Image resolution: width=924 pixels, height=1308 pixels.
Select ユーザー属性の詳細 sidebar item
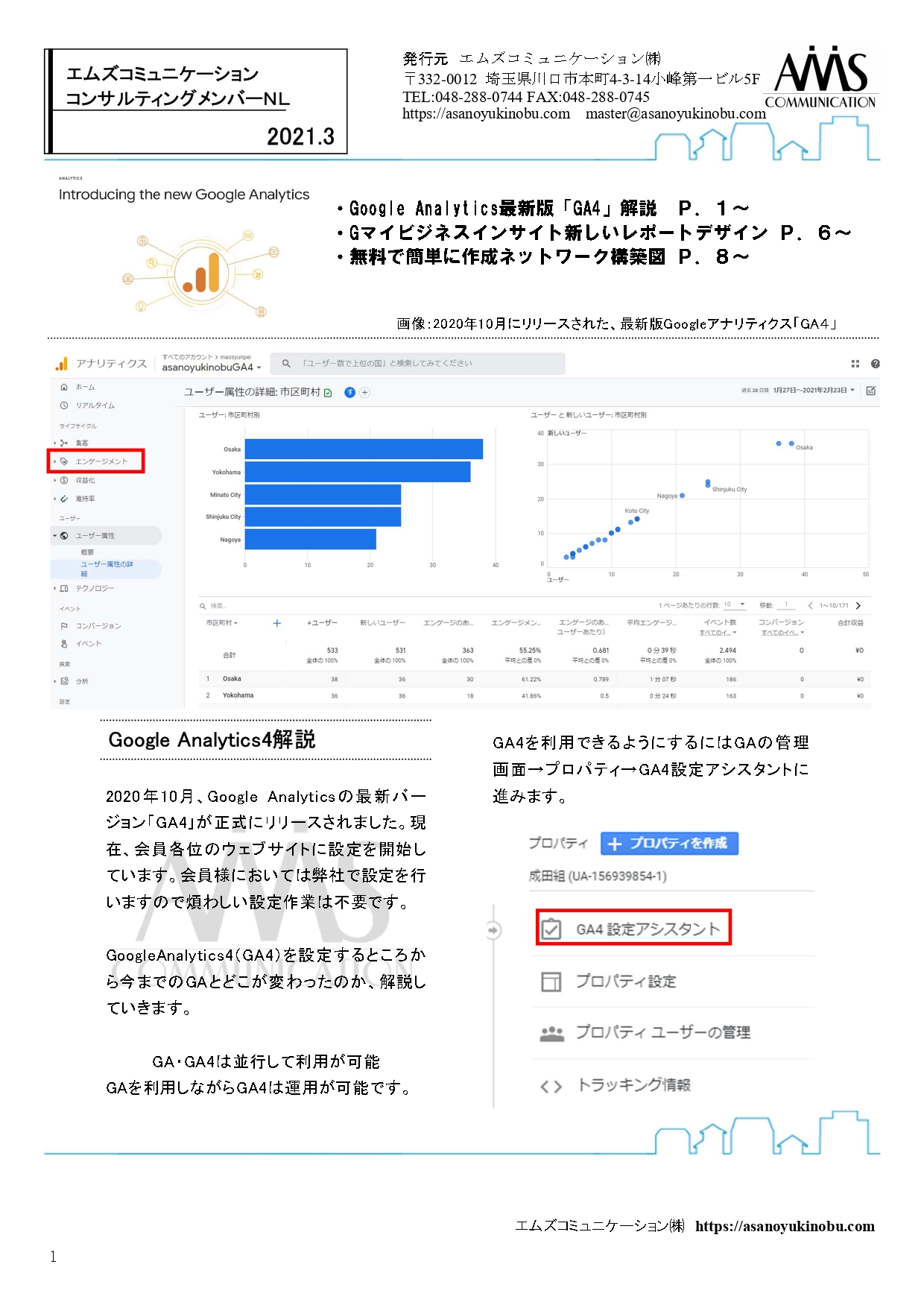point(106,569)
